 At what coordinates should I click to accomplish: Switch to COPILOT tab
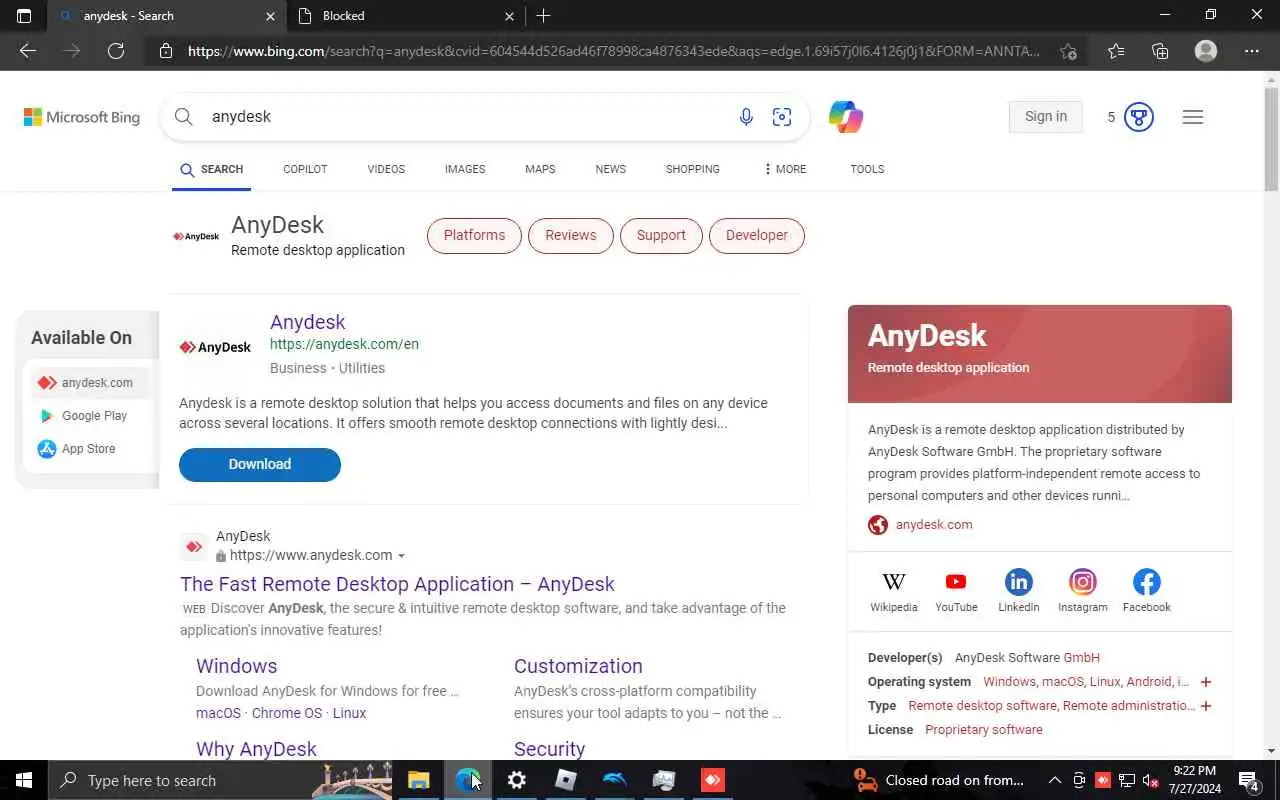305,169
